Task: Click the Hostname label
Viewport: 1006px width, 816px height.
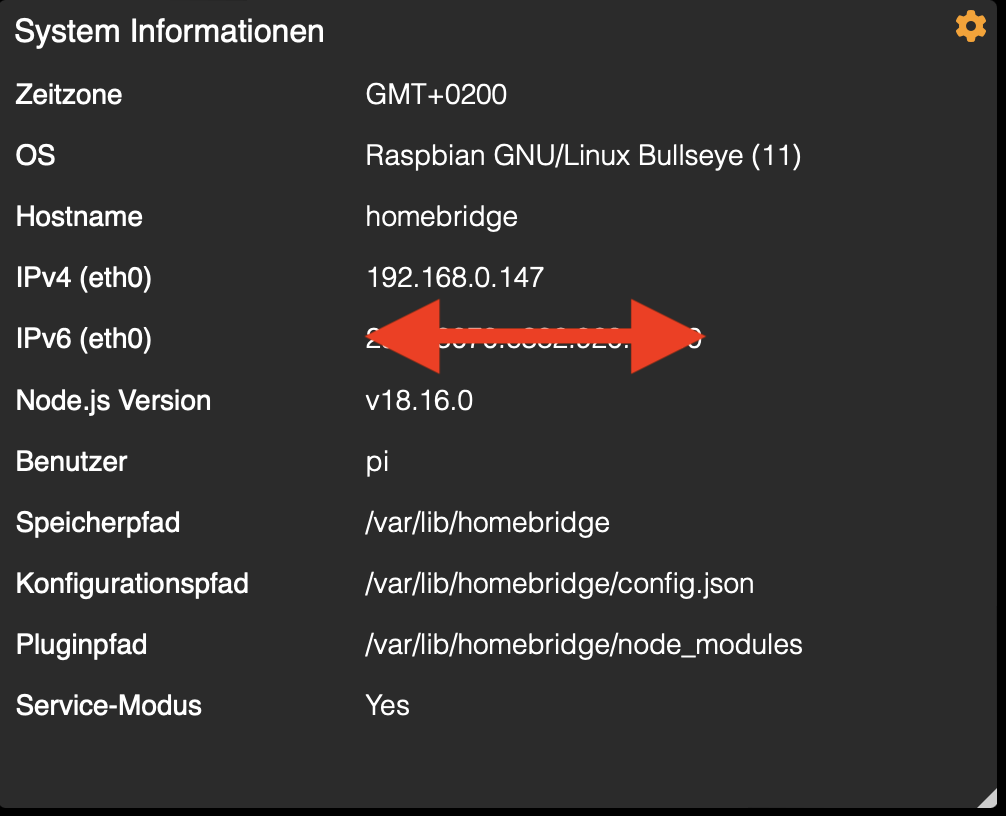Action: coord(79,216)
